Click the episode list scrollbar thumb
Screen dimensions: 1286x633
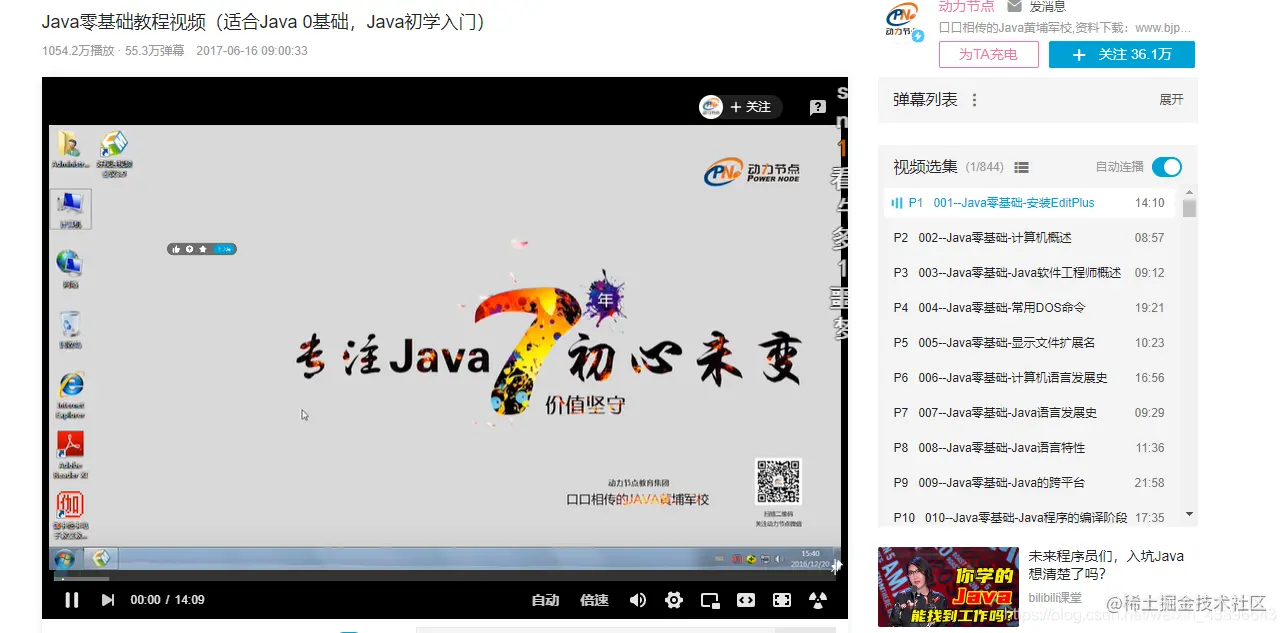click(1189, 208)
